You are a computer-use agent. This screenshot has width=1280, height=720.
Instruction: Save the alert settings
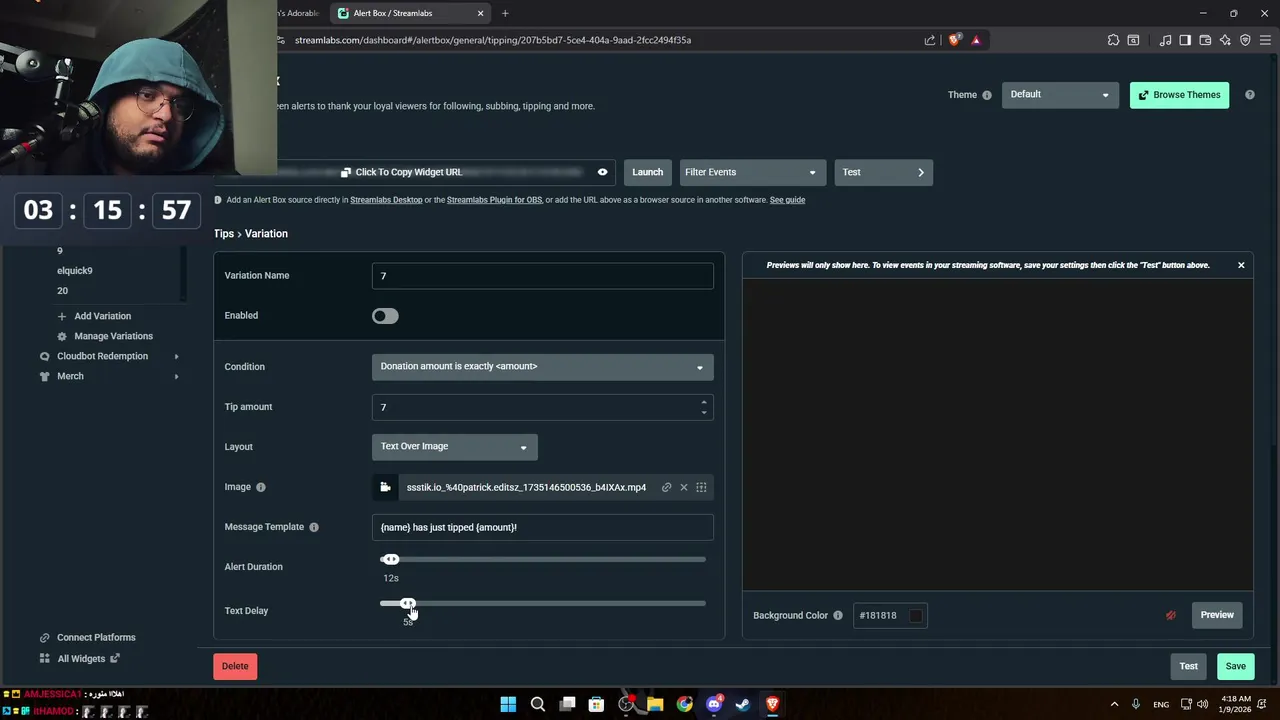pyautogui.click(x=1235, y=666)
